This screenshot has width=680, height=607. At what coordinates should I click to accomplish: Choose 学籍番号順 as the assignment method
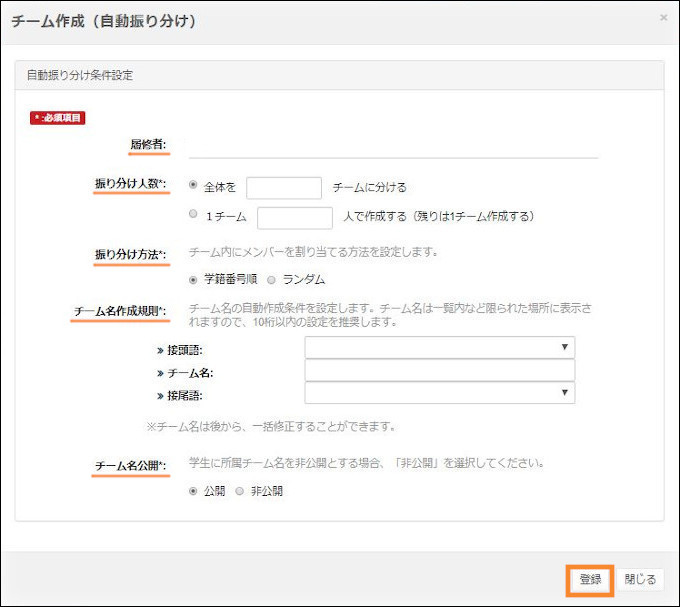click(x=194, y=279)
